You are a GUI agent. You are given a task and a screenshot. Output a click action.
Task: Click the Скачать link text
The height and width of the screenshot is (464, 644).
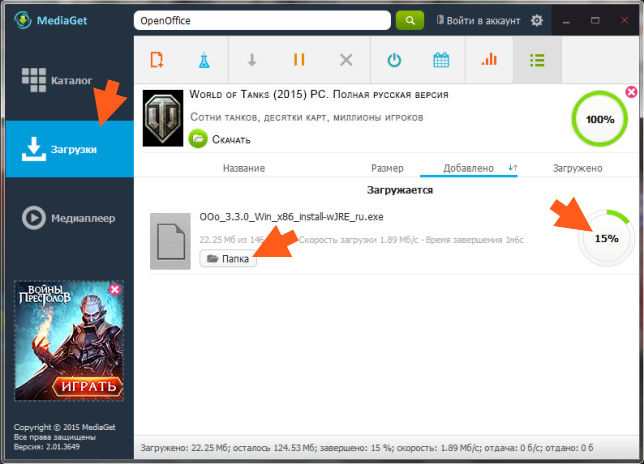pyautogui.click(x=231, y=140)
